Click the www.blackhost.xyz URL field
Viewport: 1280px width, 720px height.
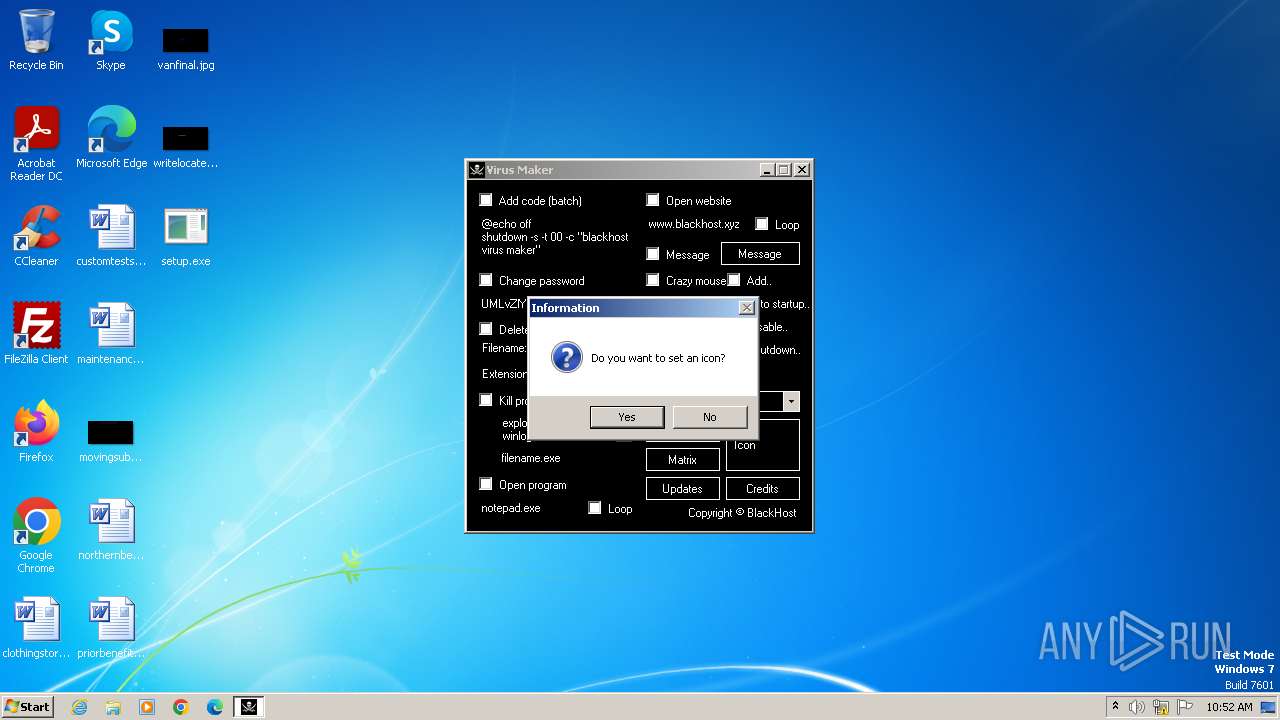694,224
